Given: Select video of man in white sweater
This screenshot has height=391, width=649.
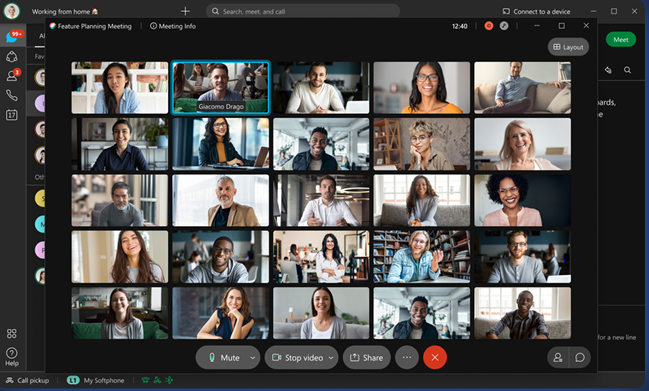Looking at the screenshot, I should [x=321, y=88].
